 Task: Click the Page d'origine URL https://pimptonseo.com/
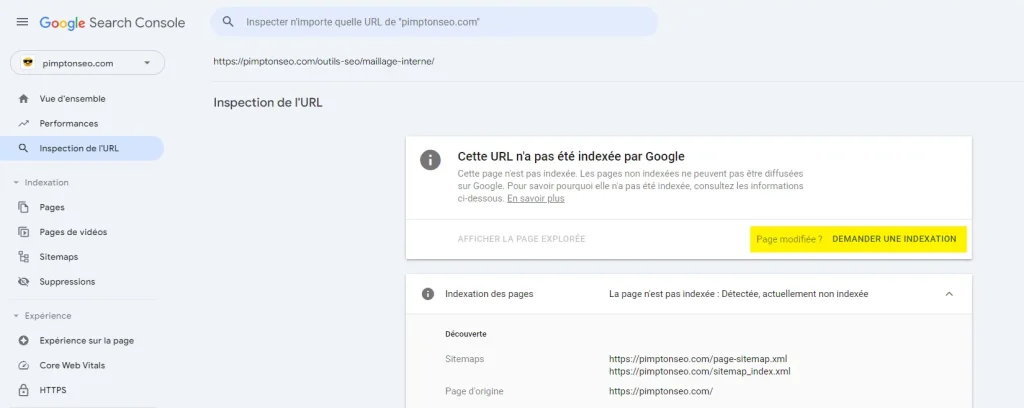[661, 391]
